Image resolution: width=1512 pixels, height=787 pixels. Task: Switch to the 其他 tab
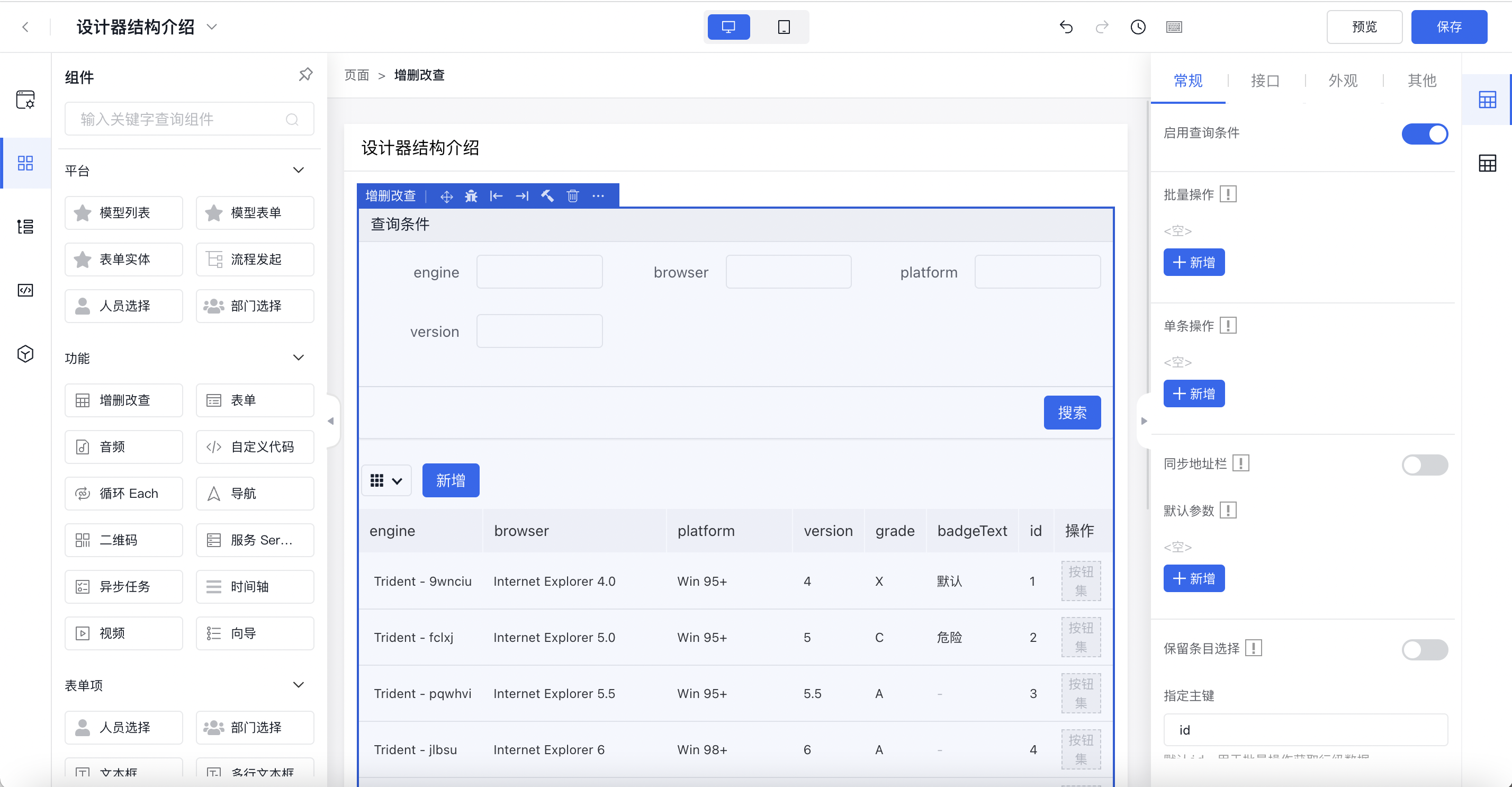pos(1421,81)
